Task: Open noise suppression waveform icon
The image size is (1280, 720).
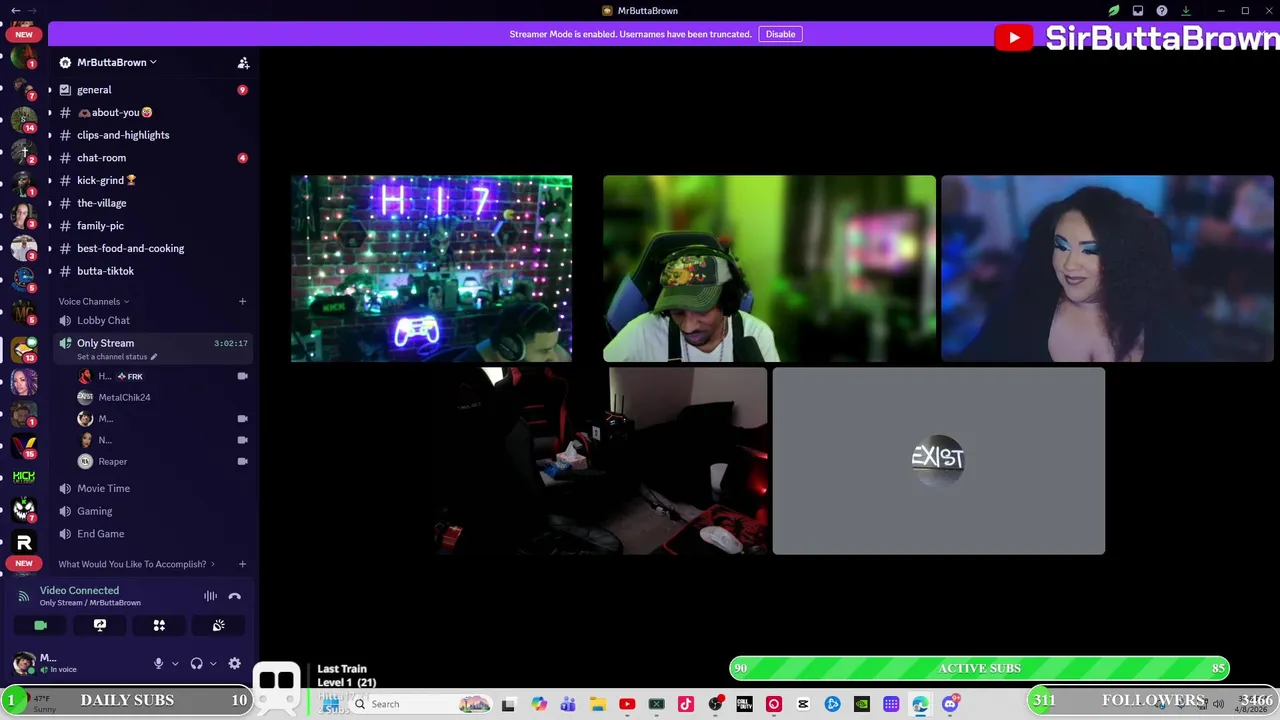Action: [x=211, y=596]
